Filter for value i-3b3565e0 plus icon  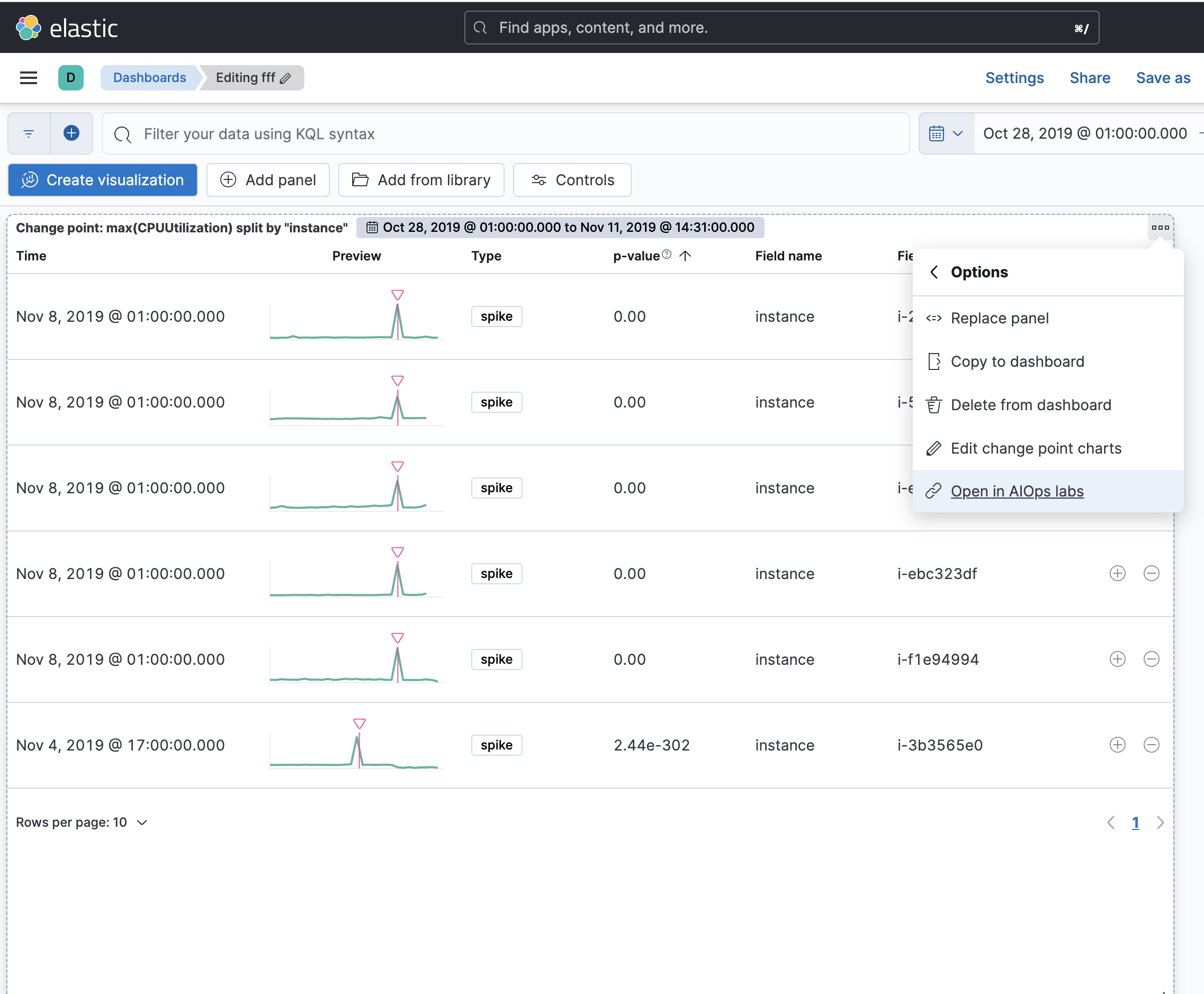coord(1118,745)
